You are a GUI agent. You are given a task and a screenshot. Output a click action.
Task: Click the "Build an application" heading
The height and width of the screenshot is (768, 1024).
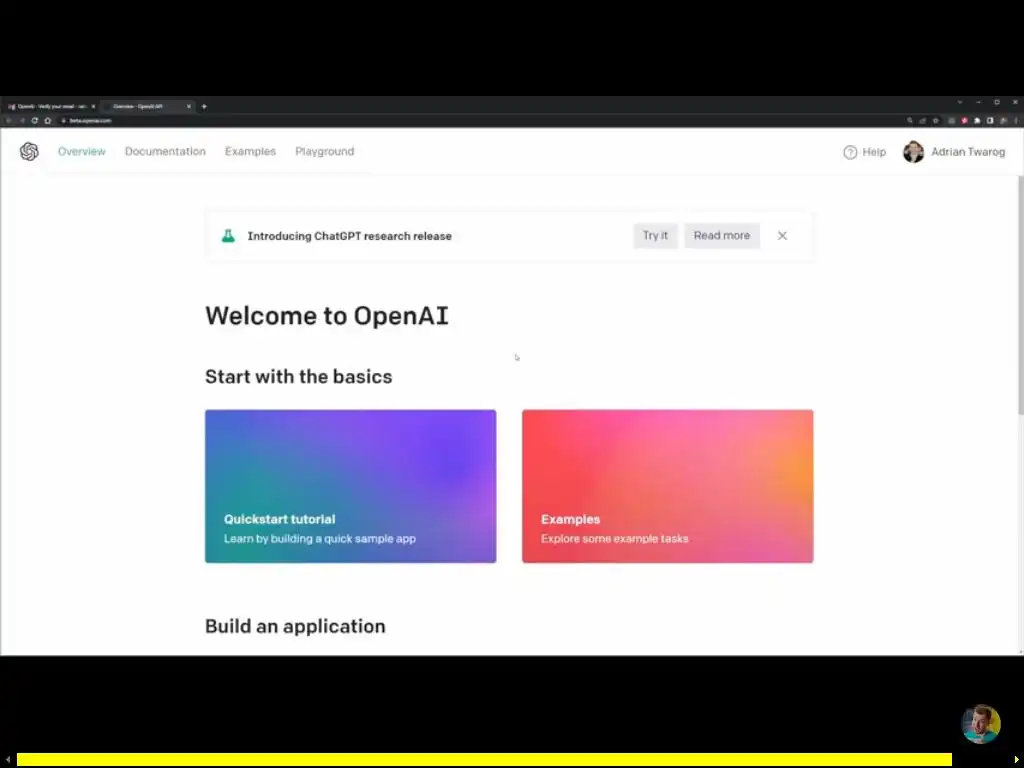[x=295, y=626]
